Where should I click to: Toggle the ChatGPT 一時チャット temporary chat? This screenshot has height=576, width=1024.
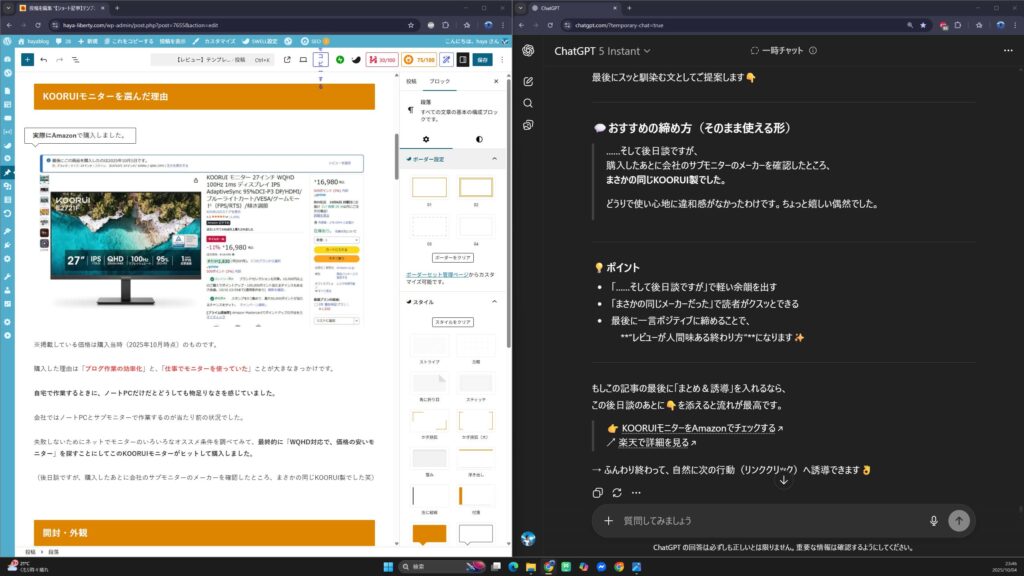782,50
